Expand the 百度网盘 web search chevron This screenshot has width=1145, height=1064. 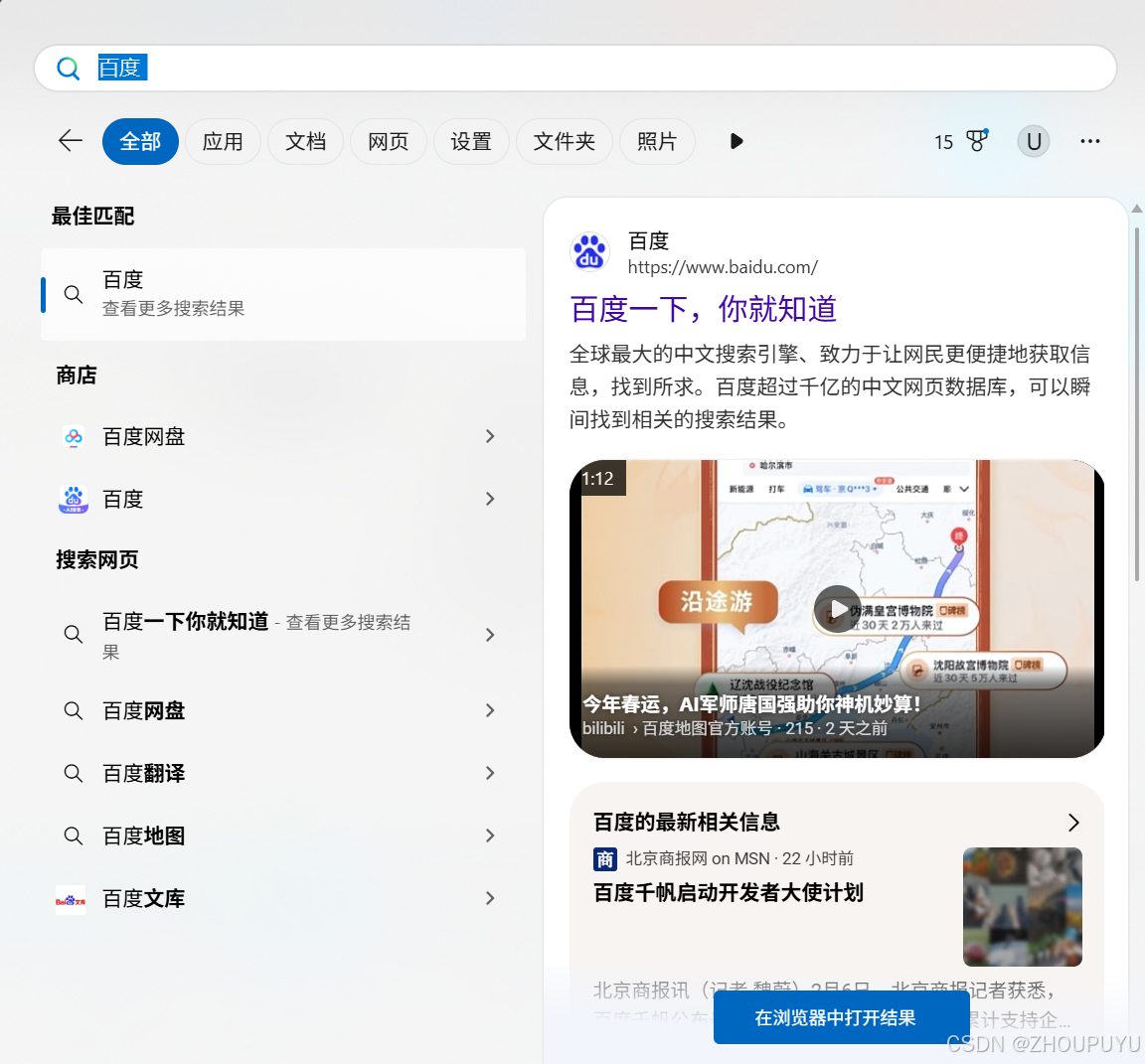pos(490,710)
